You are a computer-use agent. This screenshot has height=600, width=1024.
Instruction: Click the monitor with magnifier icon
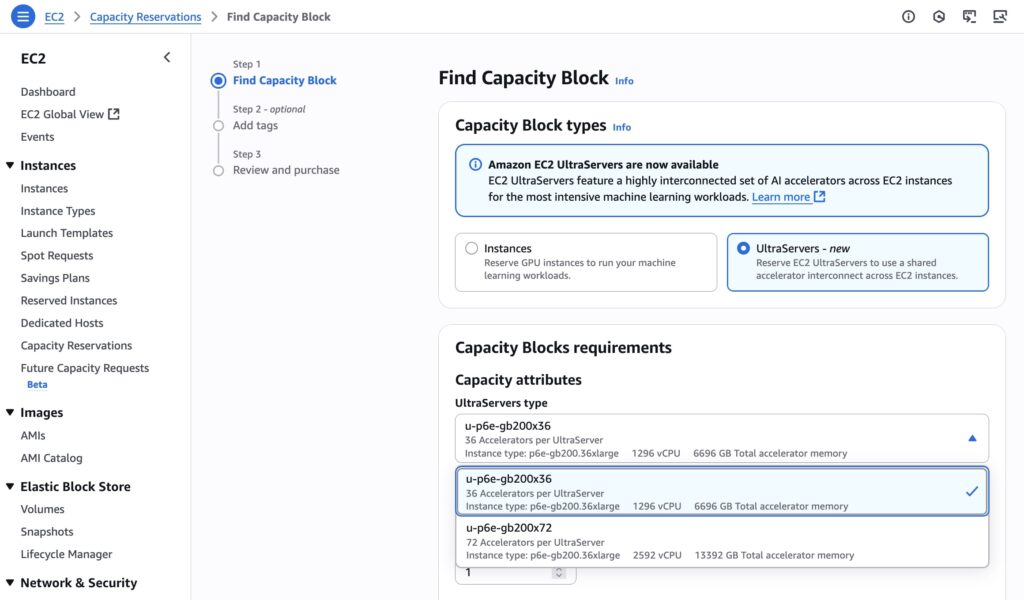(999, 17)
